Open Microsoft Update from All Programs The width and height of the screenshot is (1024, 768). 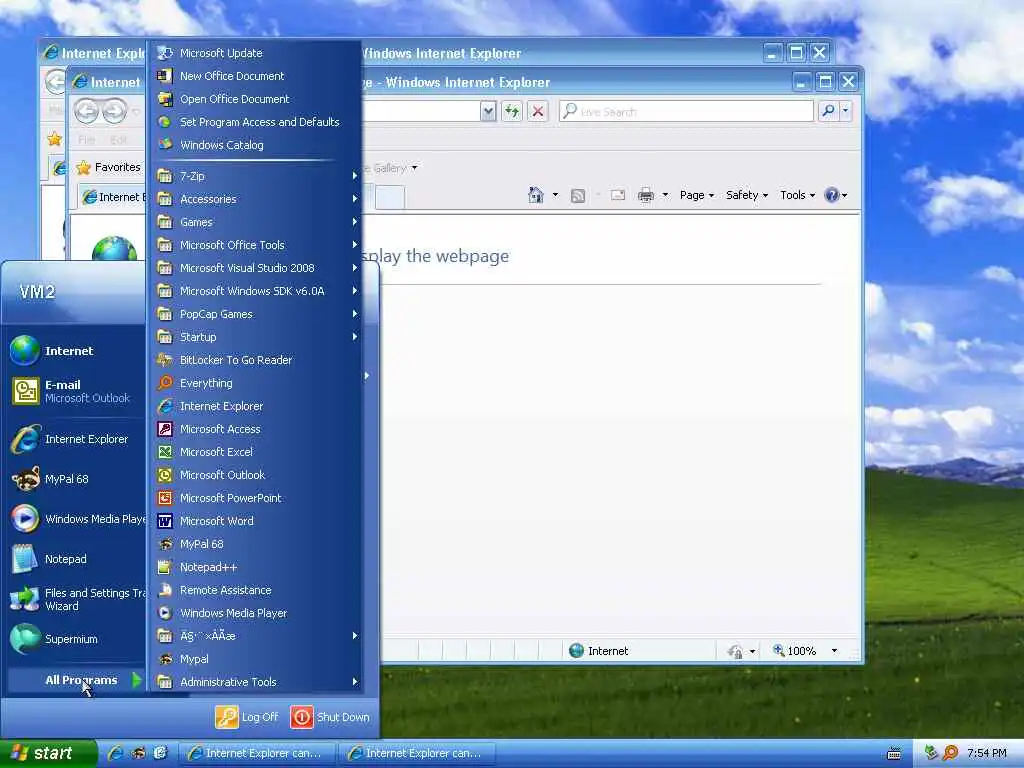[x=255, y=53]
